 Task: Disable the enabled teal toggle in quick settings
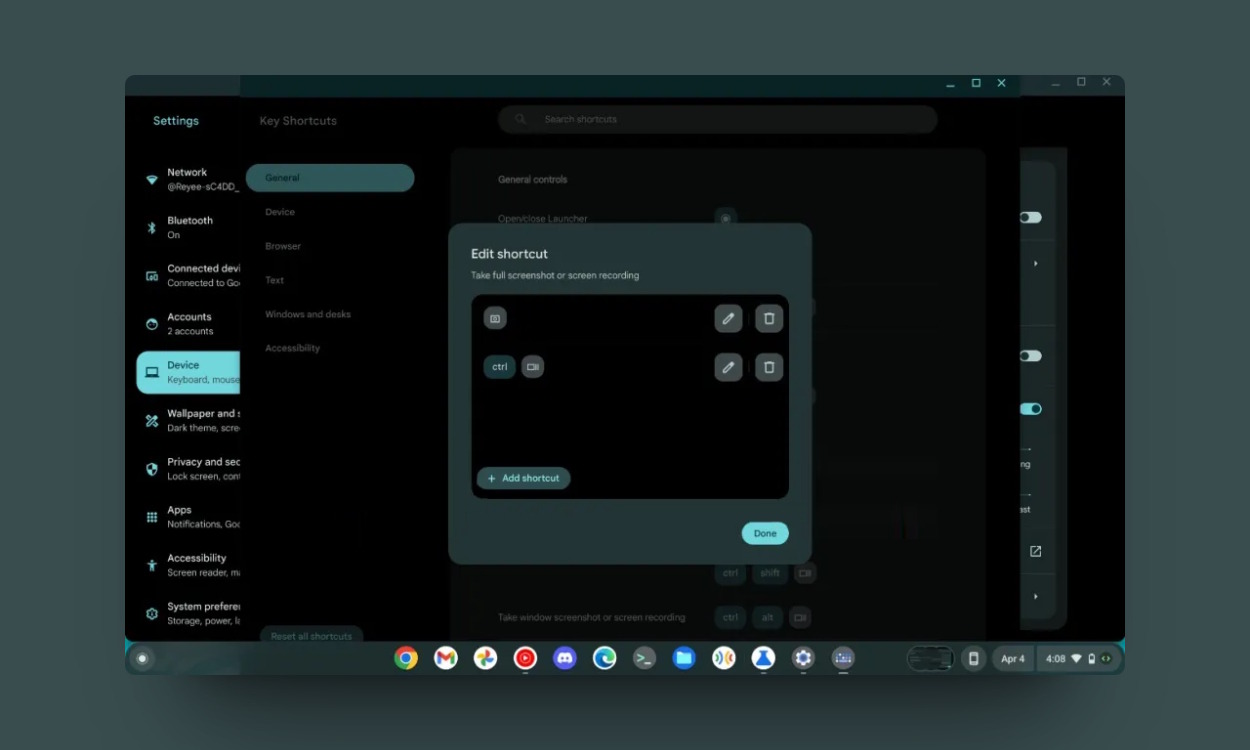point(1033,408)
